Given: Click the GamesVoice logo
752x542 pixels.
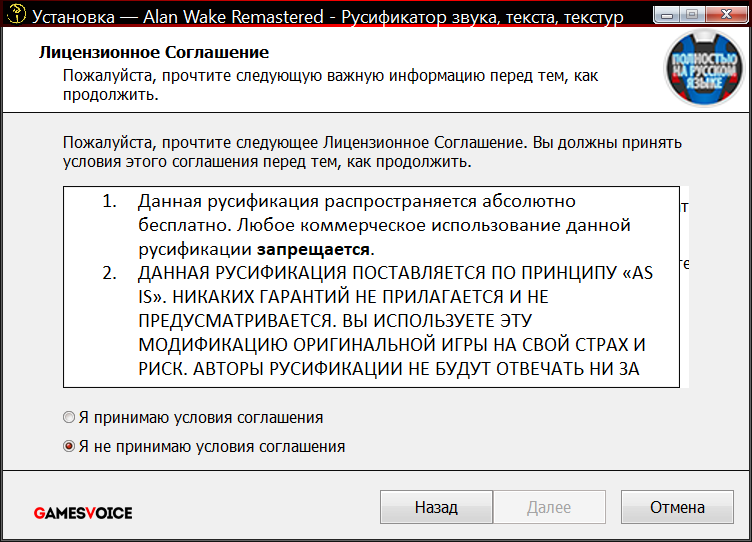Looking at the screenshot, I should [83, 512].
